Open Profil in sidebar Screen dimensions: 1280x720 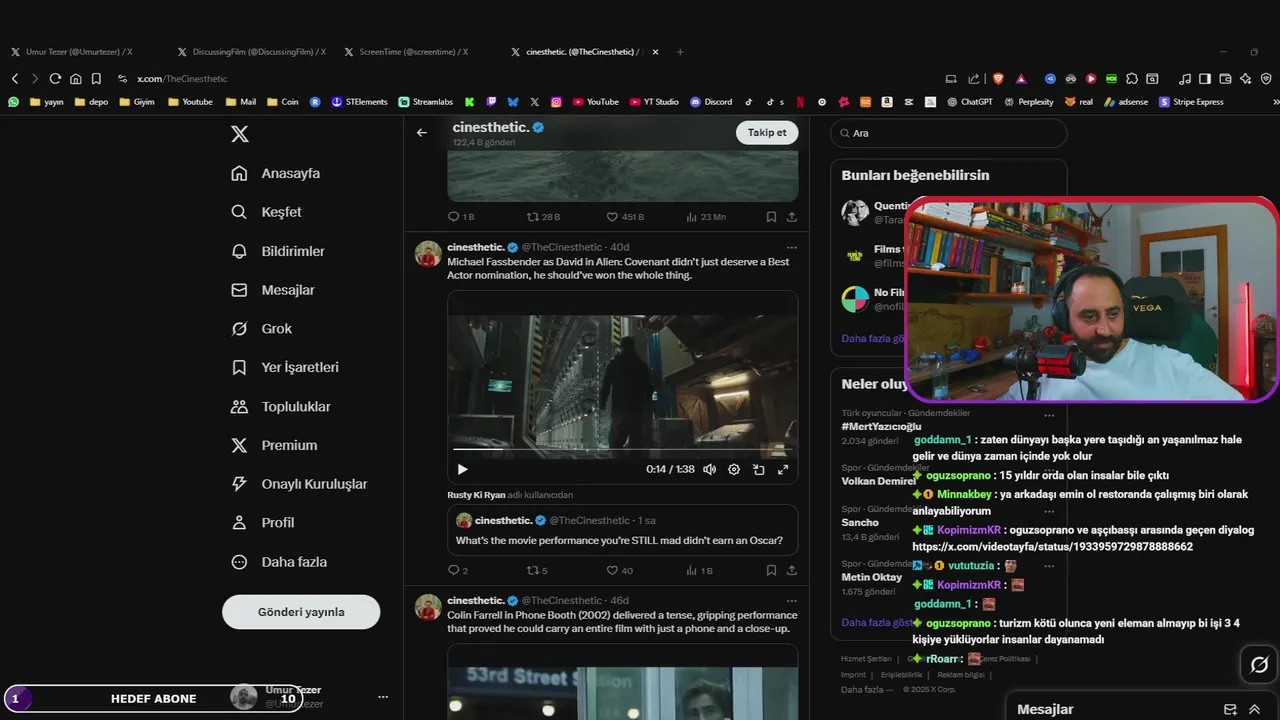(263, 523)
